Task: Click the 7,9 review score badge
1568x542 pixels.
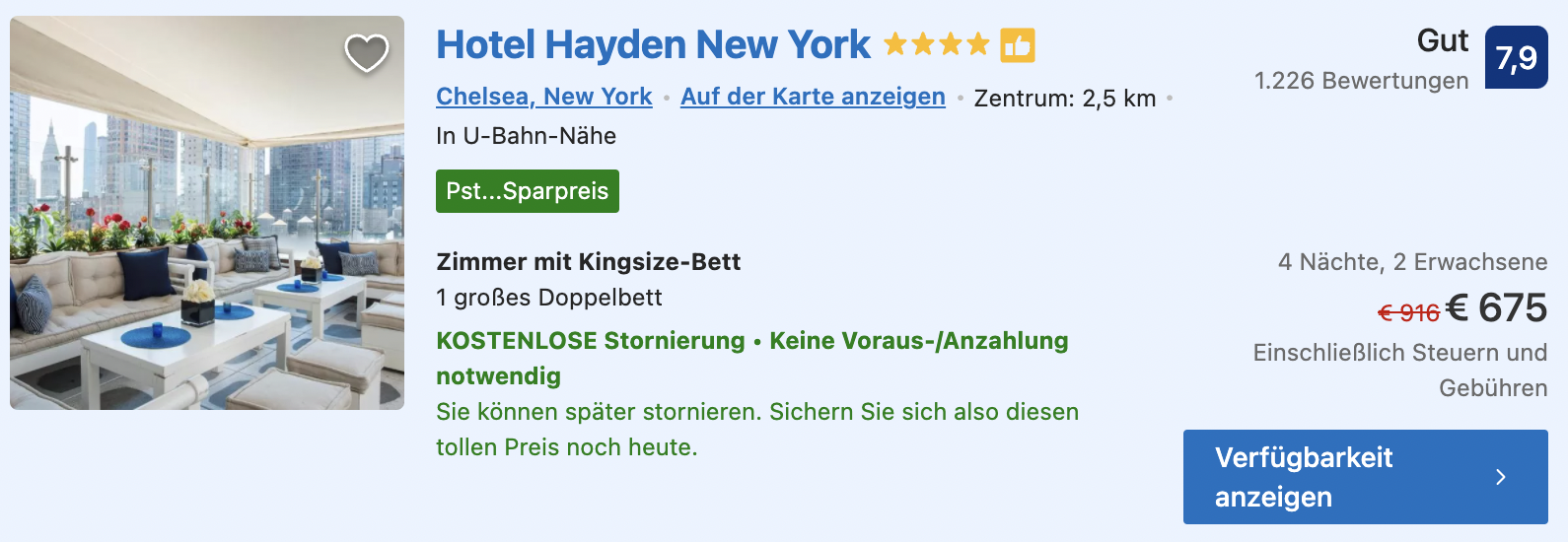Action: coord(1517,57)
